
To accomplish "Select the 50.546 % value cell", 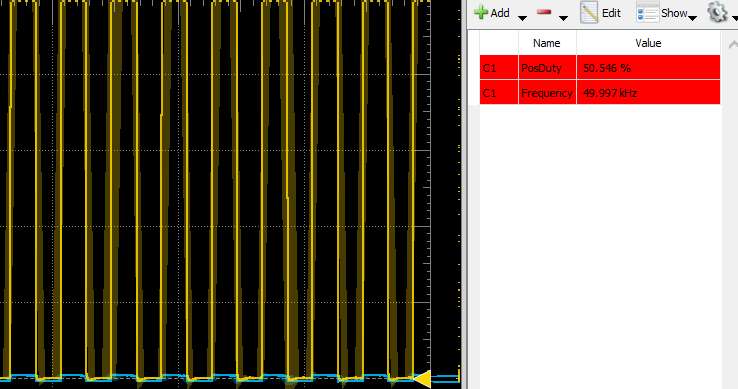I will 648,68.
